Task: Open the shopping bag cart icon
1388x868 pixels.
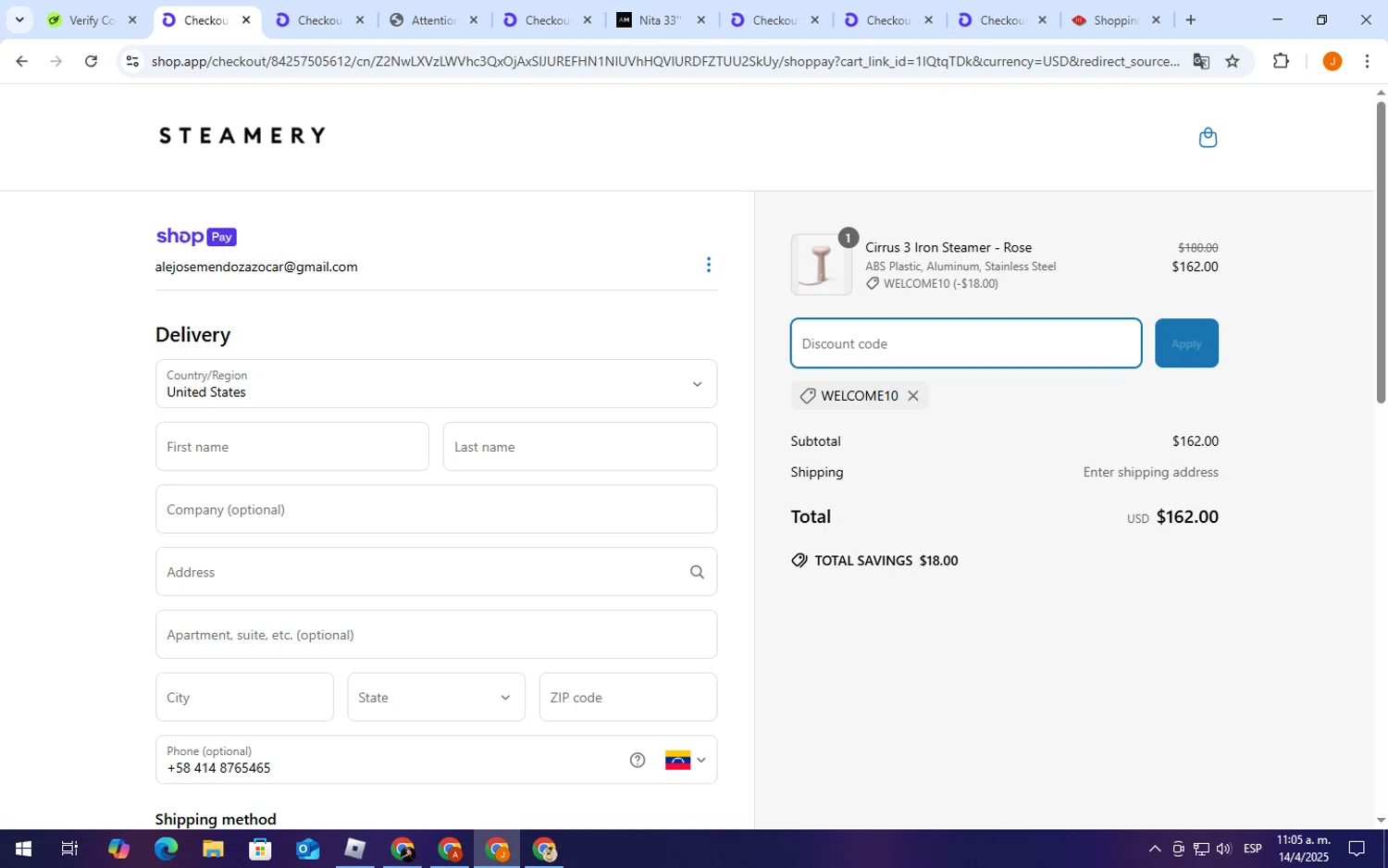Action: 1208,137
